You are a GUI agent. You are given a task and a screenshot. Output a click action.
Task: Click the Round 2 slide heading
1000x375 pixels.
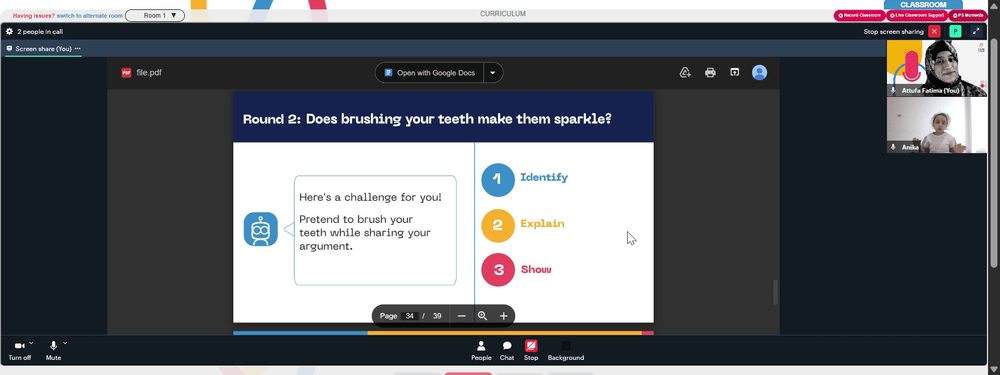point(427,119)
